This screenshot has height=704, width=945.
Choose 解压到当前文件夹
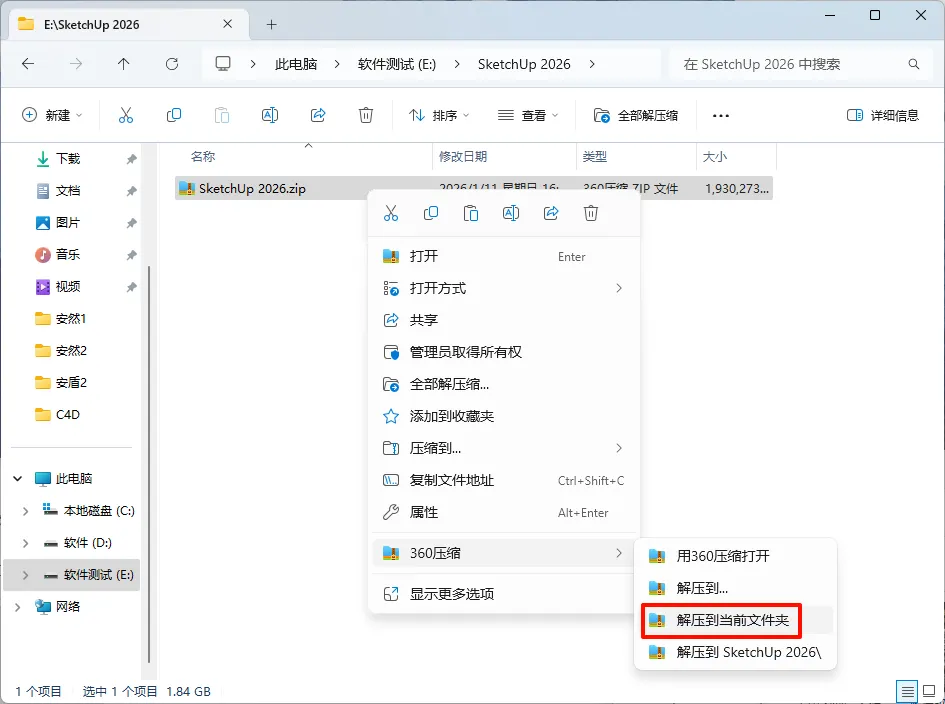(x=735, y=620)
